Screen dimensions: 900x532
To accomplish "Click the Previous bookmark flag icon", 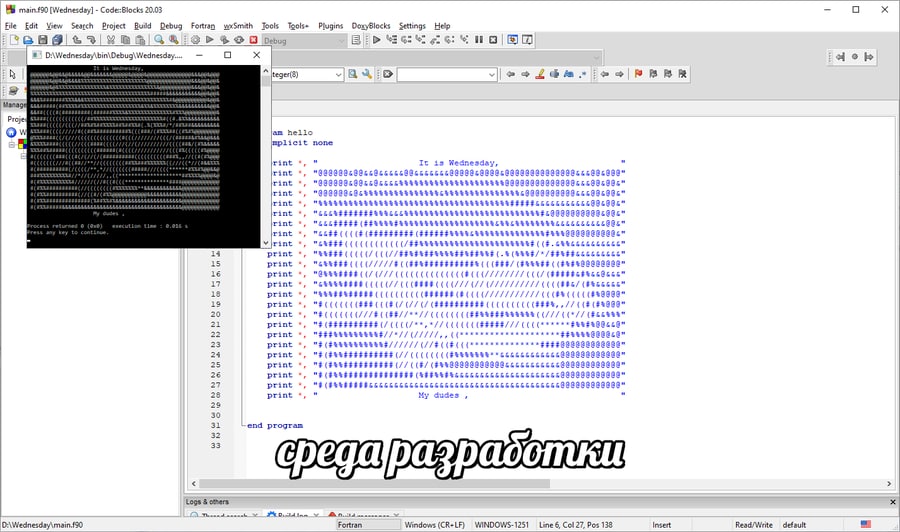I will click(x=653, y=74).
